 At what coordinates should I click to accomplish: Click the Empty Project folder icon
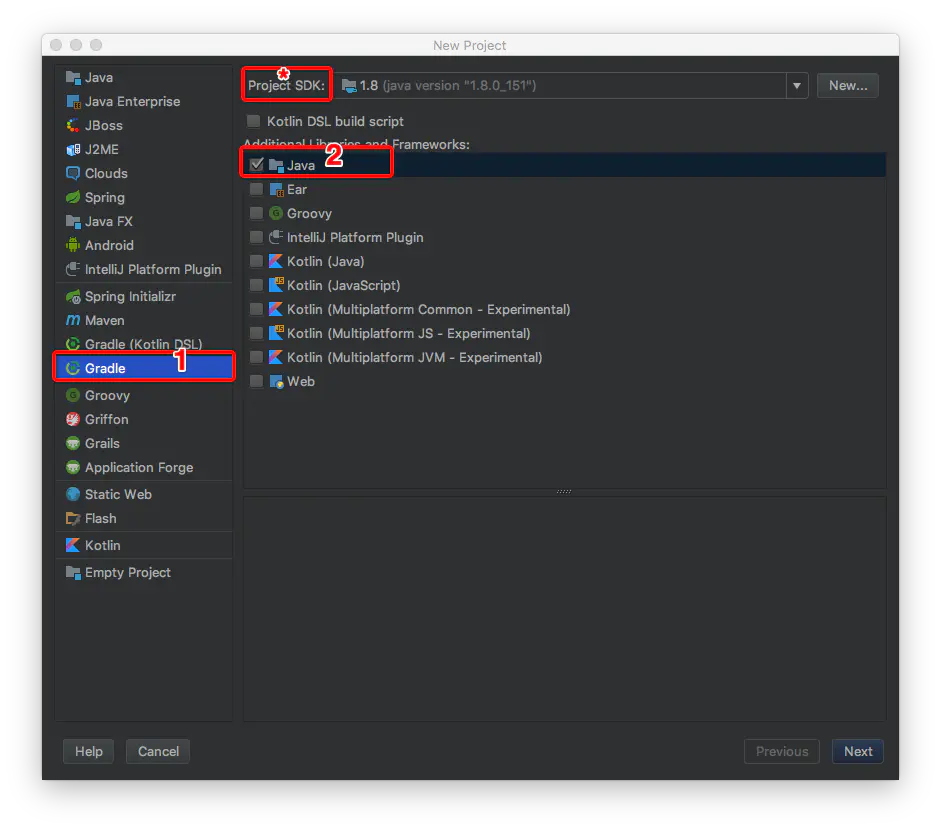73,573
